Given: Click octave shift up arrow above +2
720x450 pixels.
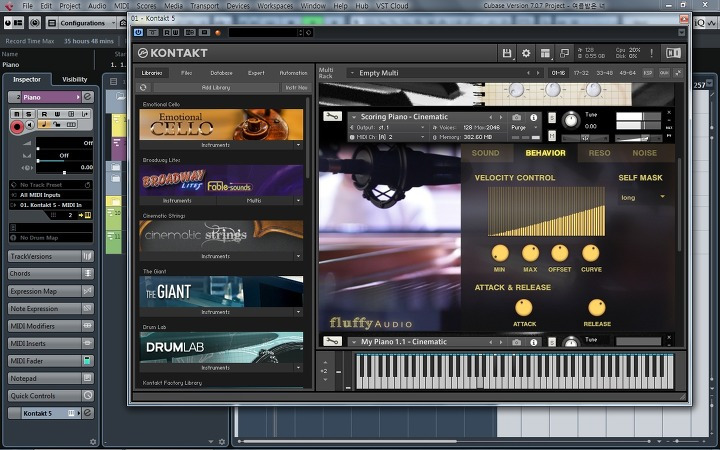Looking at the screenshot, I should click(x=325, y=362).
